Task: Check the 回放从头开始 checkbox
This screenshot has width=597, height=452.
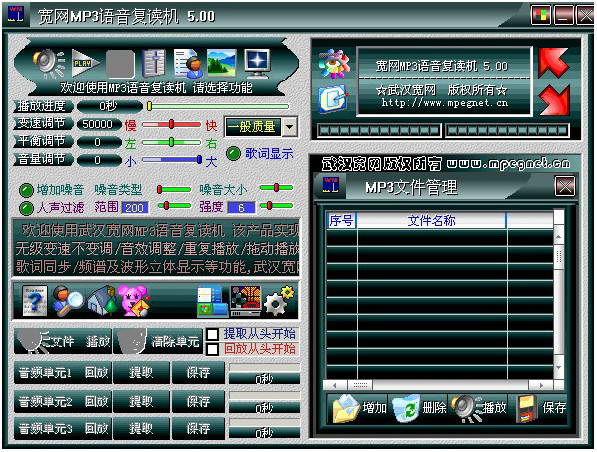Action: [212, 349]
